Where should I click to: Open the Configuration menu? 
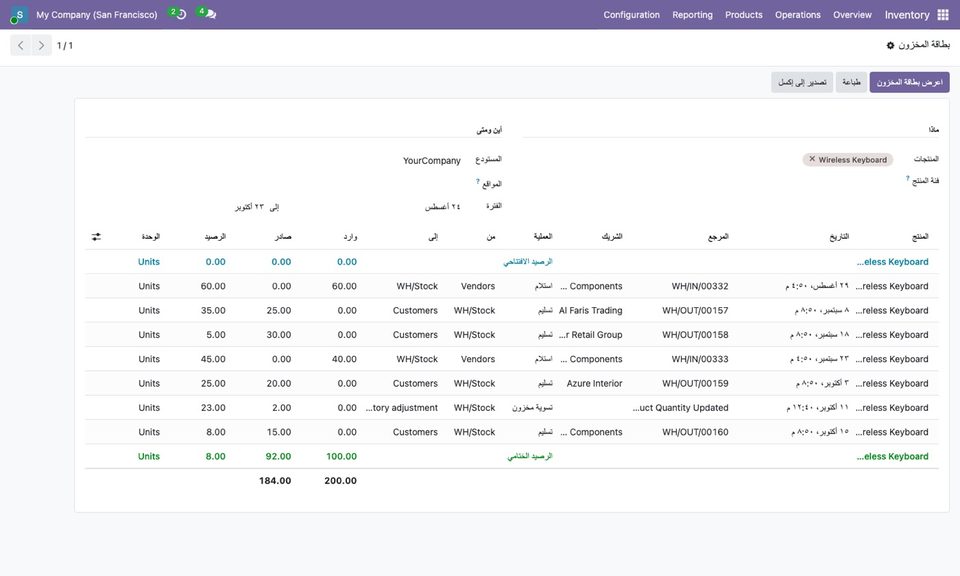click(631, 15)
